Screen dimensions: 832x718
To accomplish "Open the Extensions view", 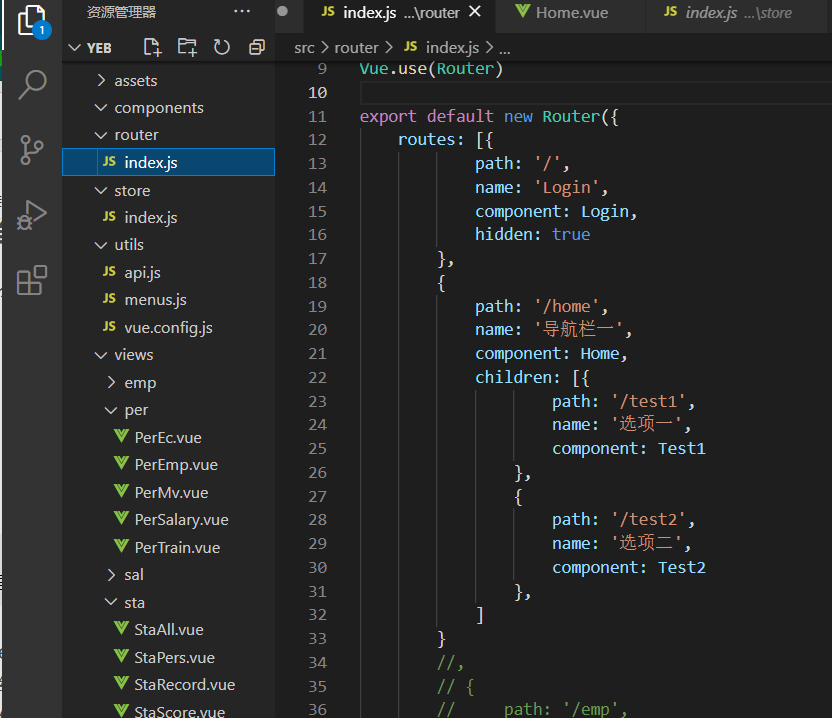I will [32, 280].
